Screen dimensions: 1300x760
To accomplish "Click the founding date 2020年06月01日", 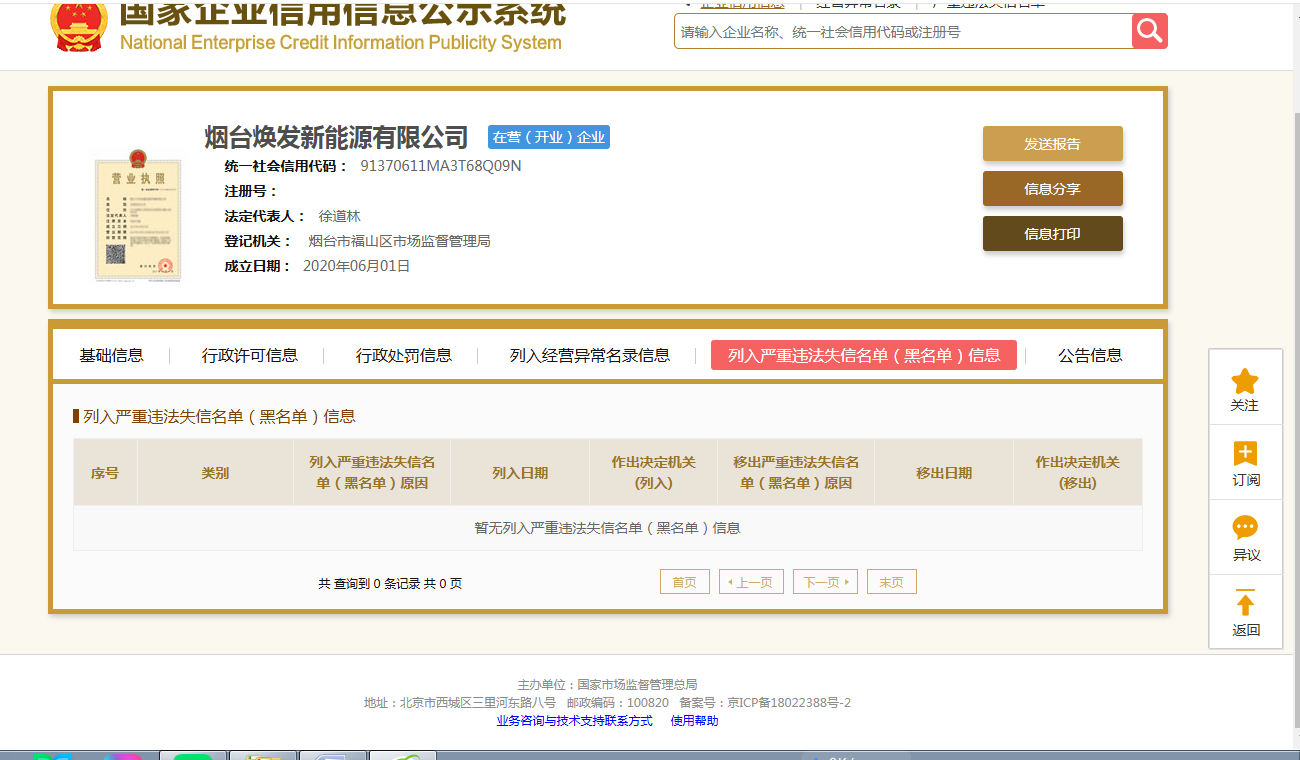I will pos(356,266).
